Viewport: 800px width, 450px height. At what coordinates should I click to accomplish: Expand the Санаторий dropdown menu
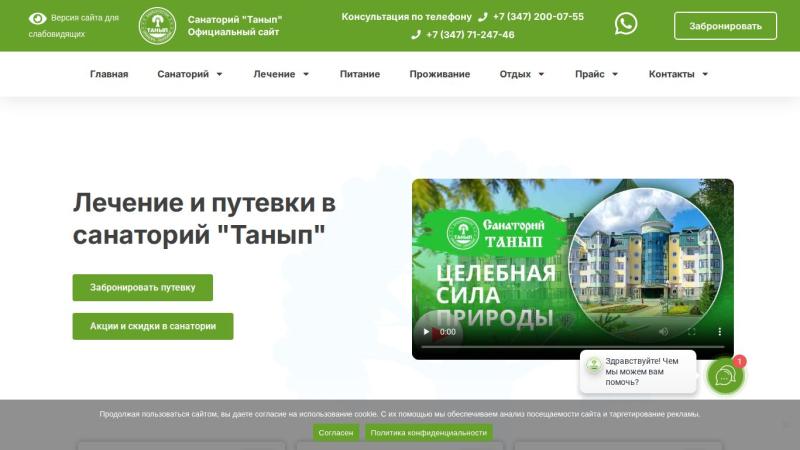pyautogui.click(x=190, y=74)
